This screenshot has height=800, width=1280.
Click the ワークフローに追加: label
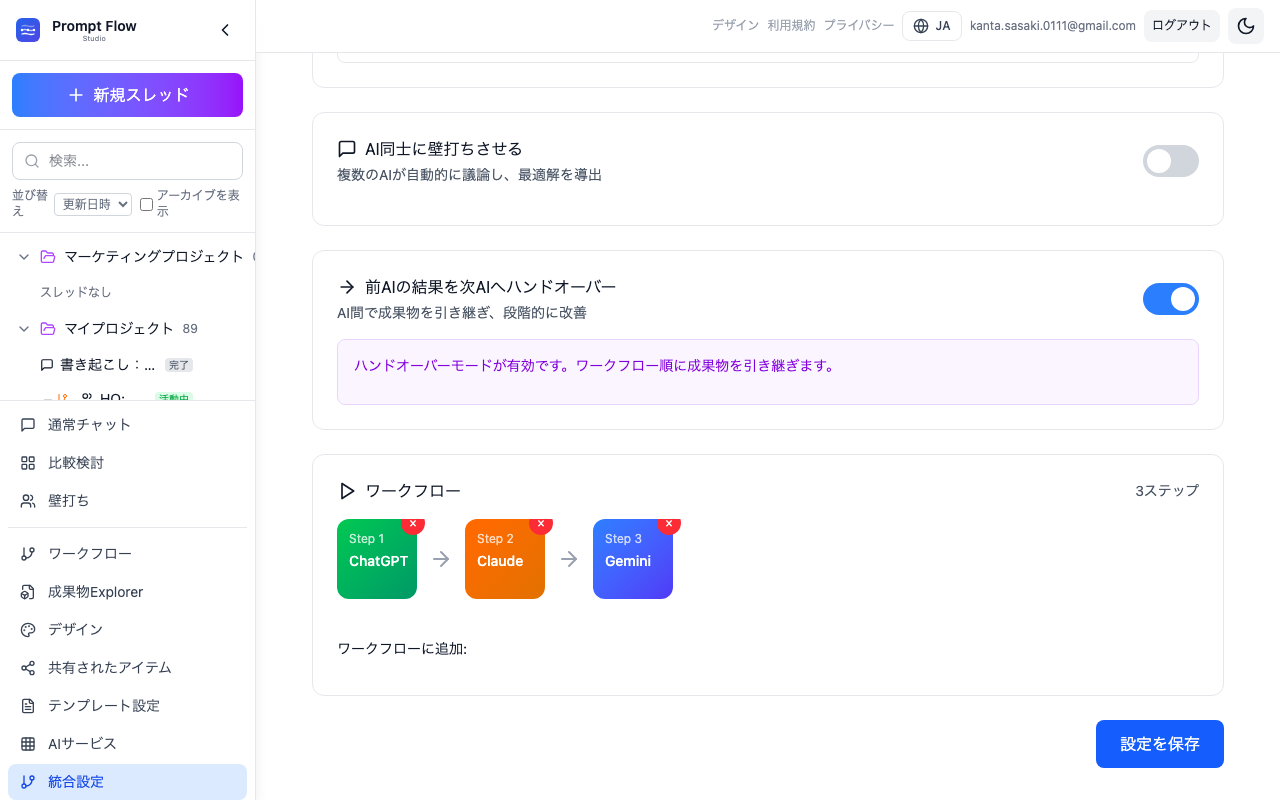pyautogui.click(x=402, y=649)
